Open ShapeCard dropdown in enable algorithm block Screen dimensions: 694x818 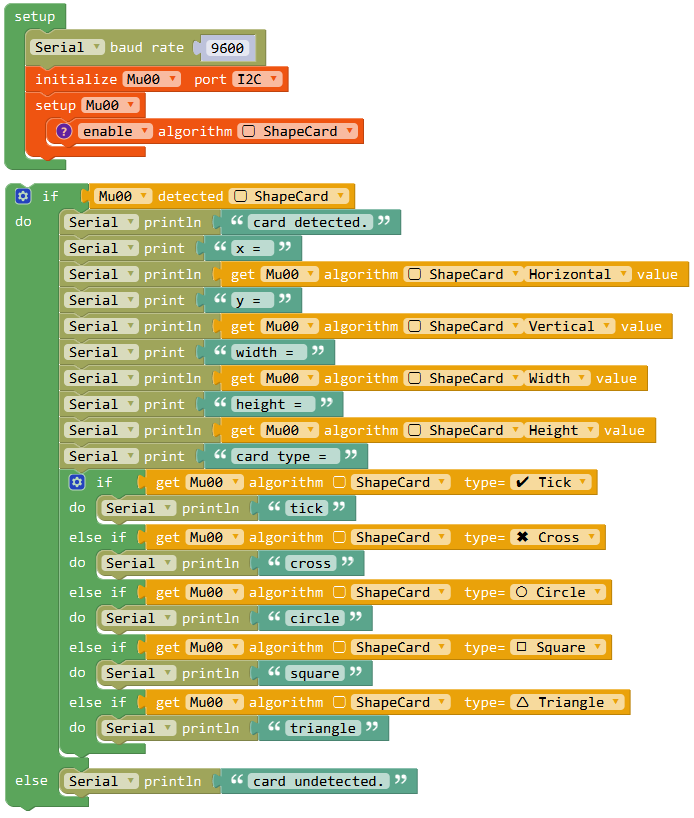(x=298, y=131)
